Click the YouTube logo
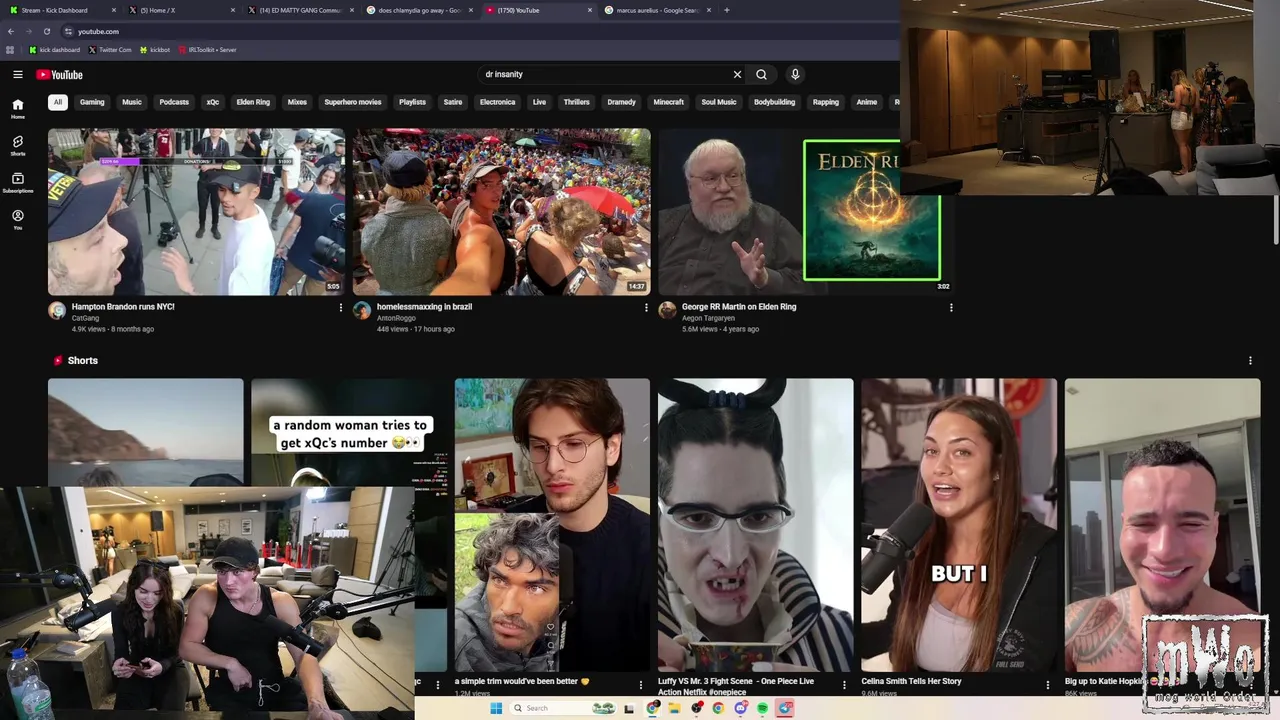The height and width of the screenshot is (720, 1280). (59, 75)
